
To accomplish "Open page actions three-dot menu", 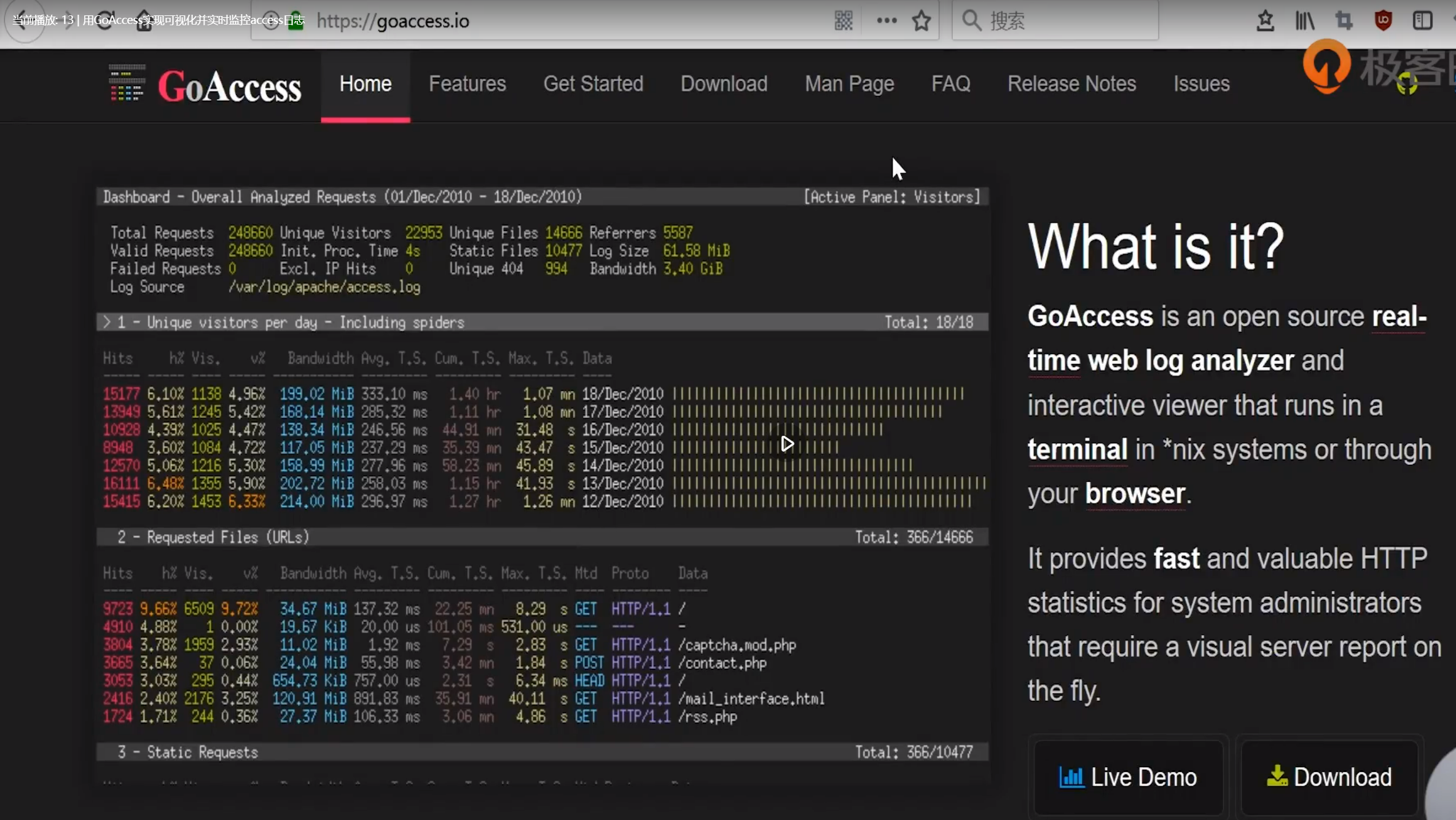I will pos(887,21).
